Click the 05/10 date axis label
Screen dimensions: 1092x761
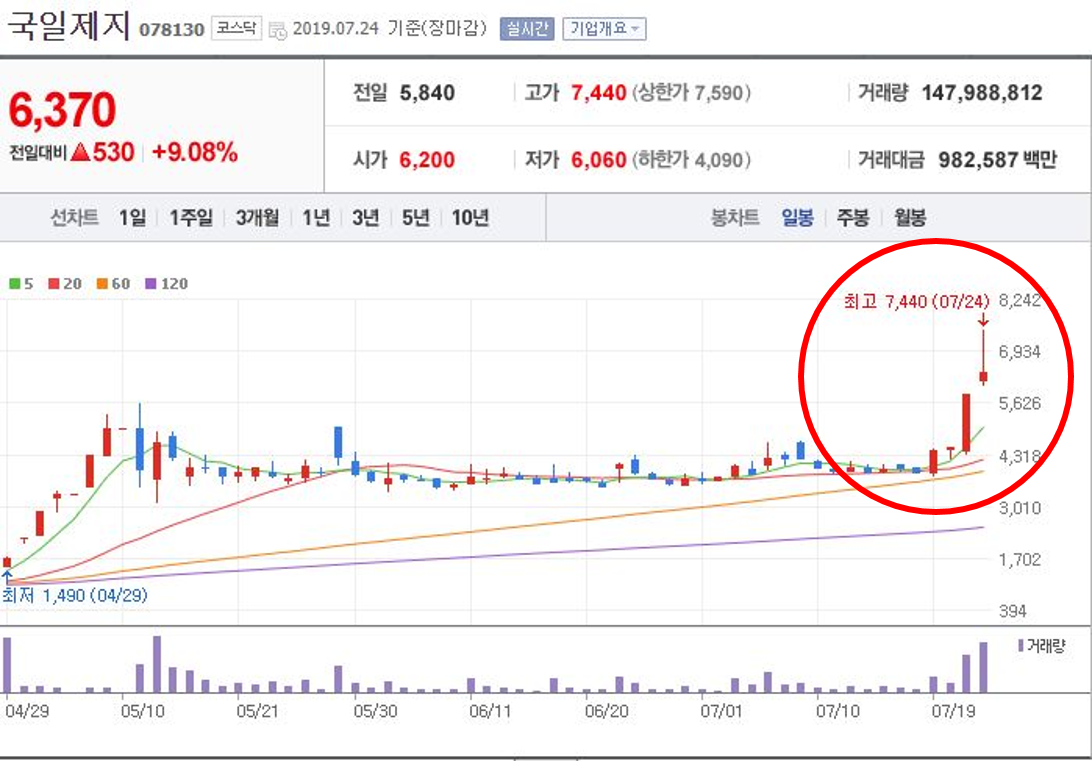coord(143,711)
